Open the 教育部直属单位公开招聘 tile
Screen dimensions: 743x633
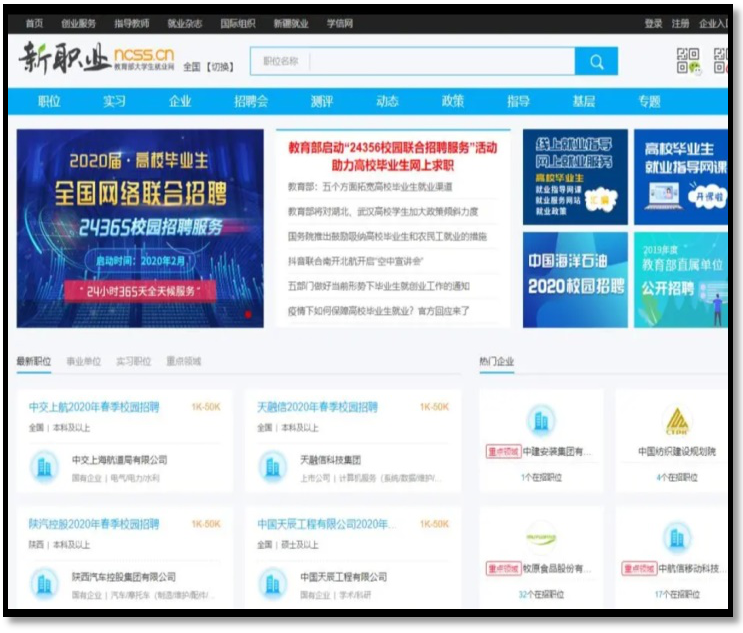(x=681, y=280)
